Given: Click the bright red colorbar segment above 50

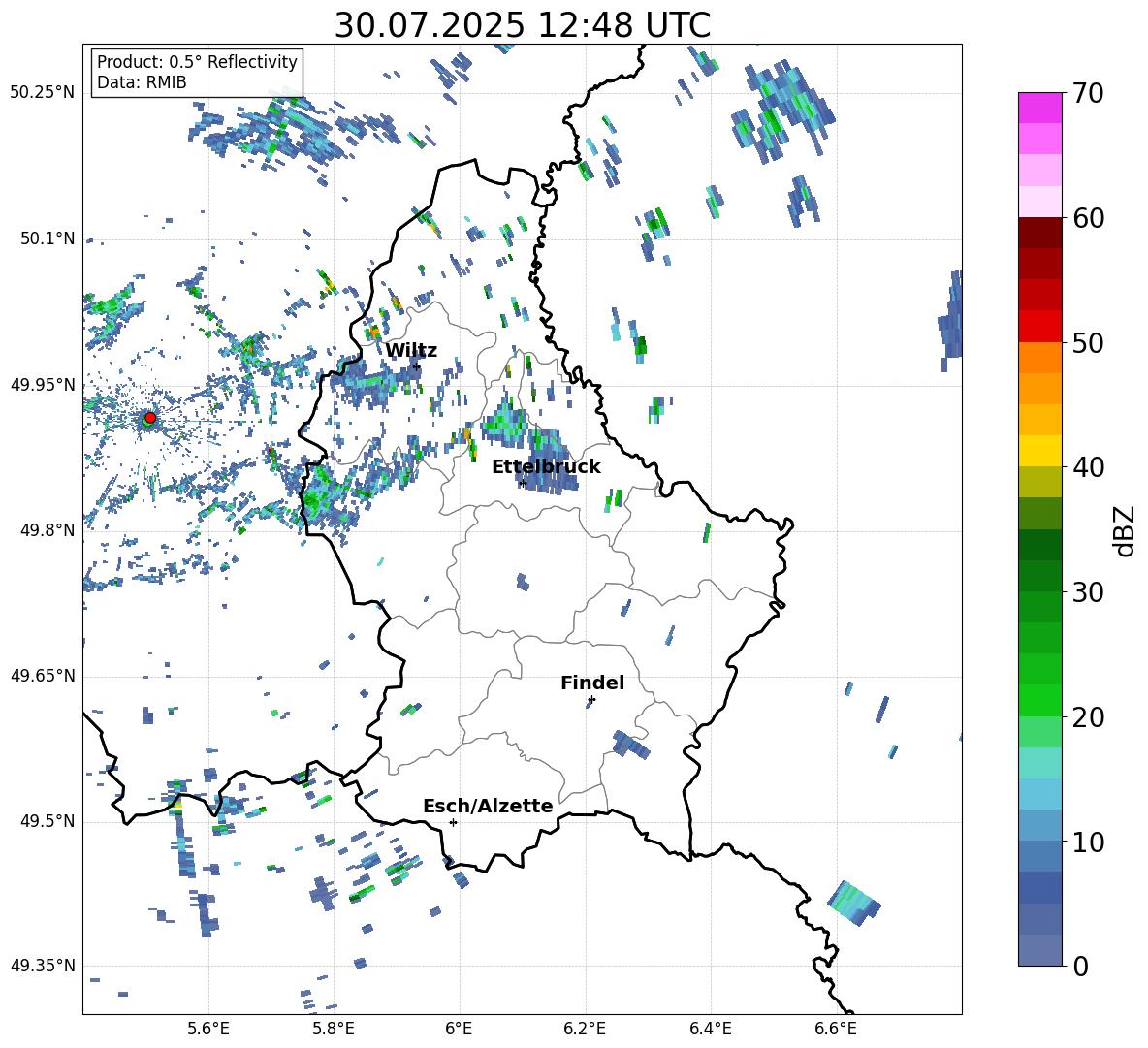Looking at the screenshot, I should 1039,327.
